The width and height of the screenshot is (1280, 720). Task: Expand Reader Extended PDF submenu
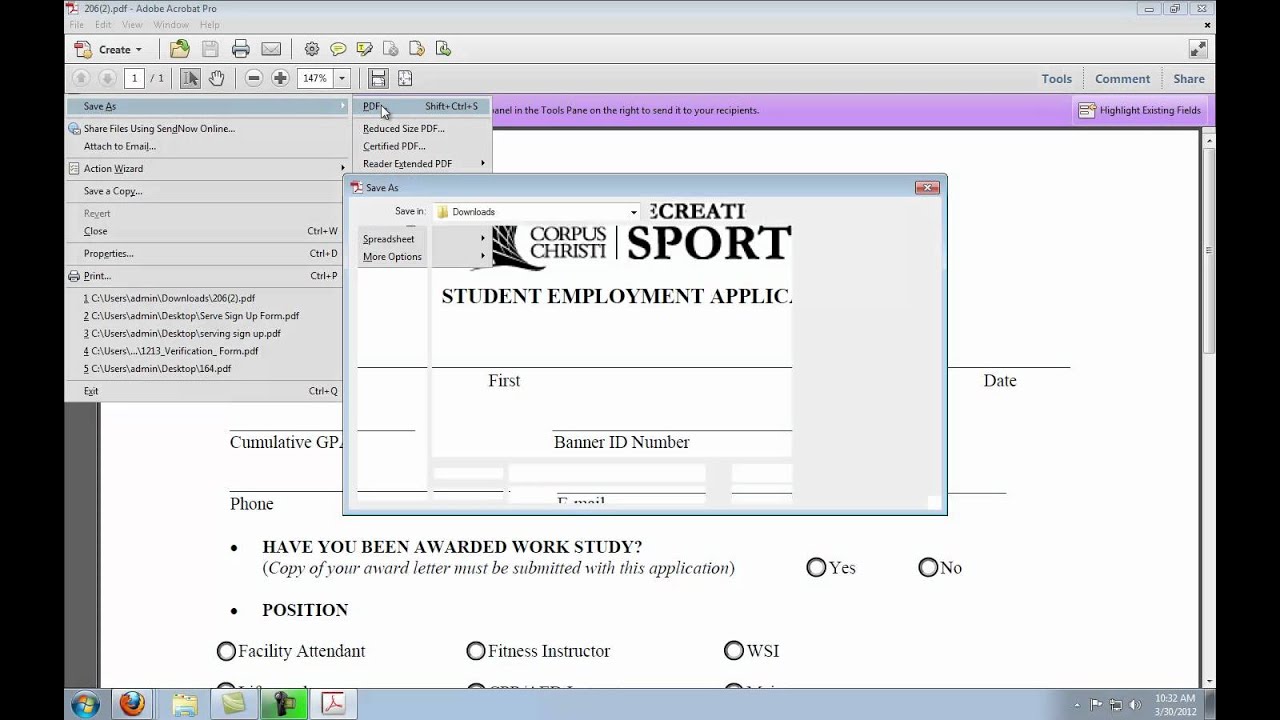pos(421,163)
